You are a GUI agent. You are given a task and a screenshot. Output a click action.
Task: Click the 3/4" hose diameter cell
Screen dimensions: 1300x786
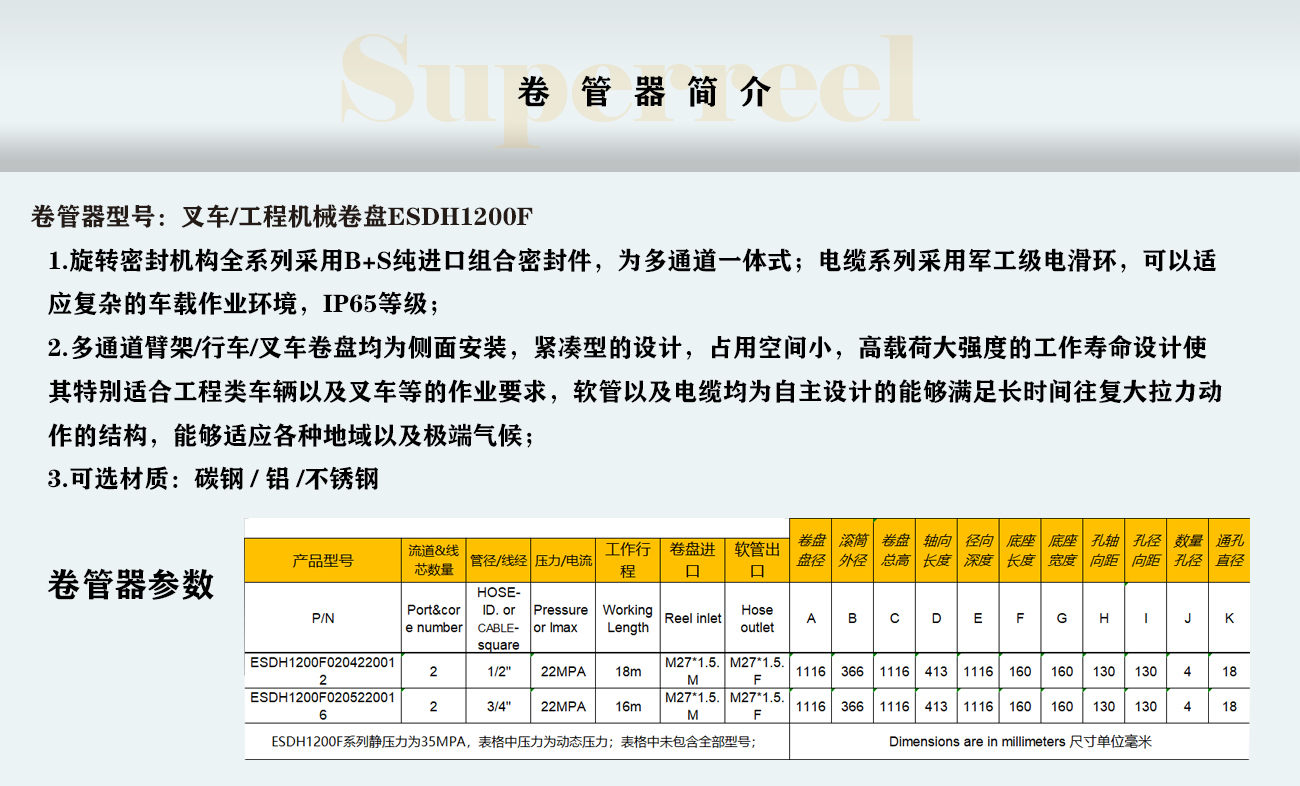(x=497, y=706)
